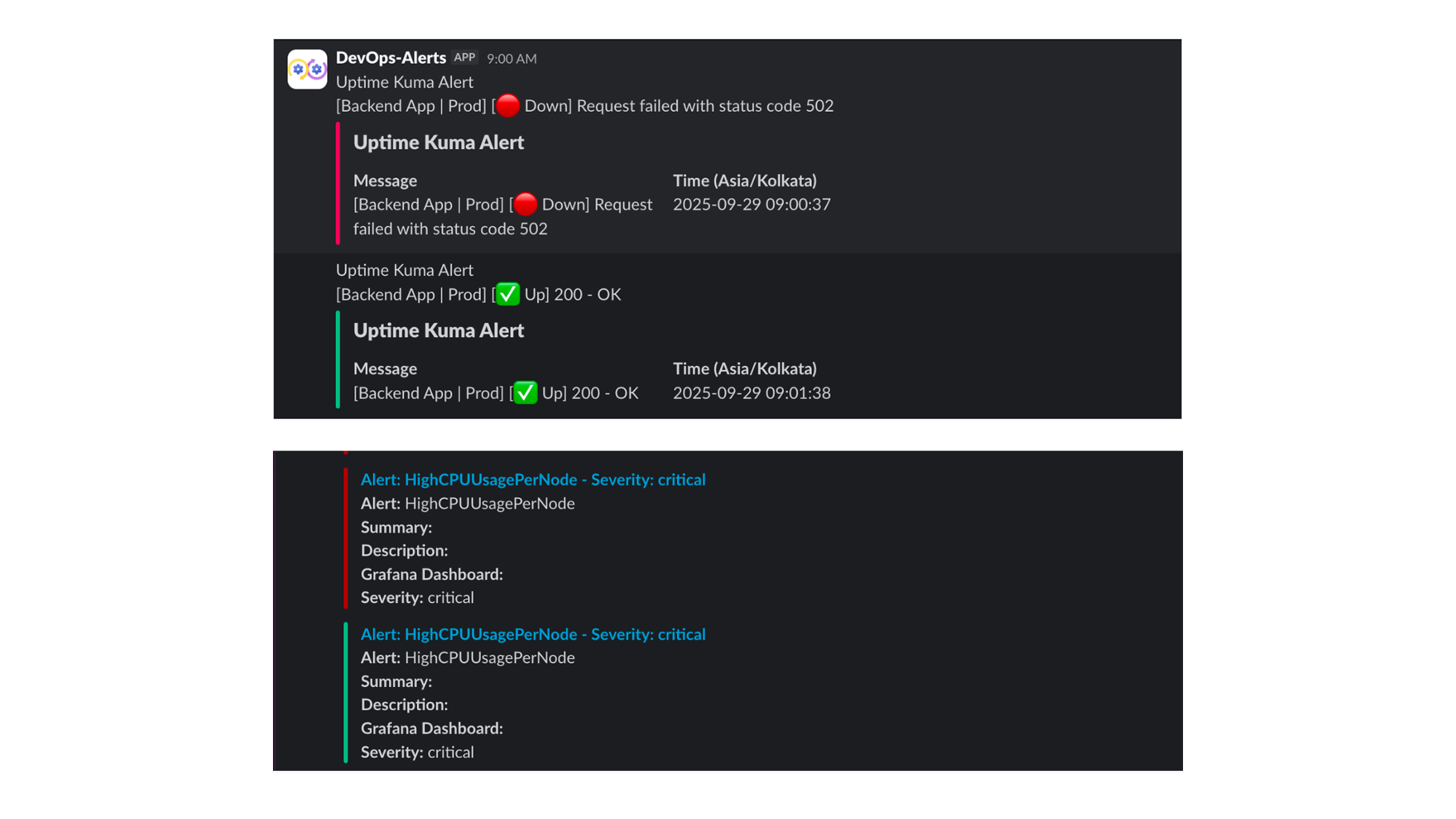Click 'Description:' in the green-bar alert
The image size is (1456, 819).
coord(404,705)
